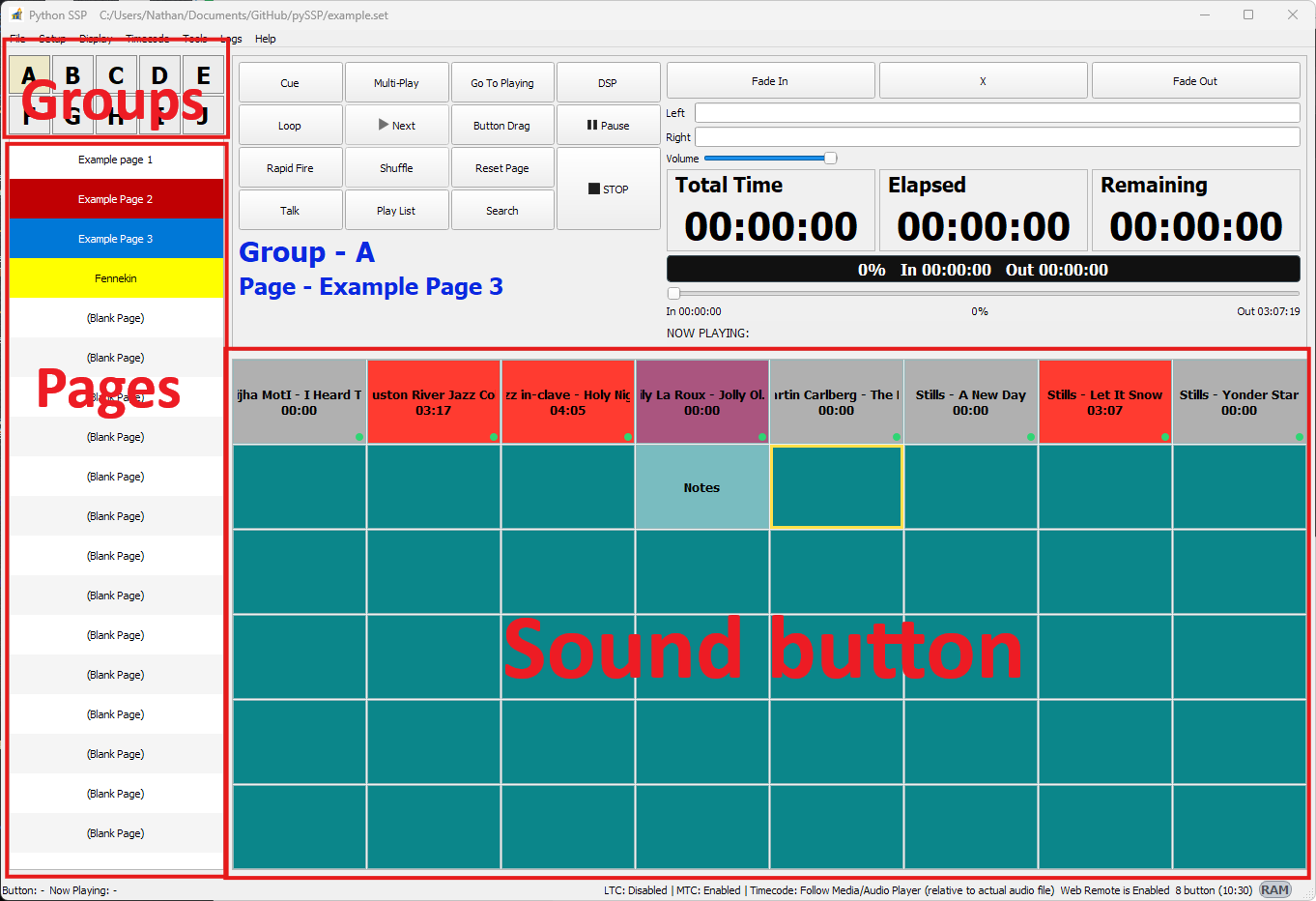Click the RAM indicator in the status bar
Screen dimensions: 1316x901
click(1275, 889)
